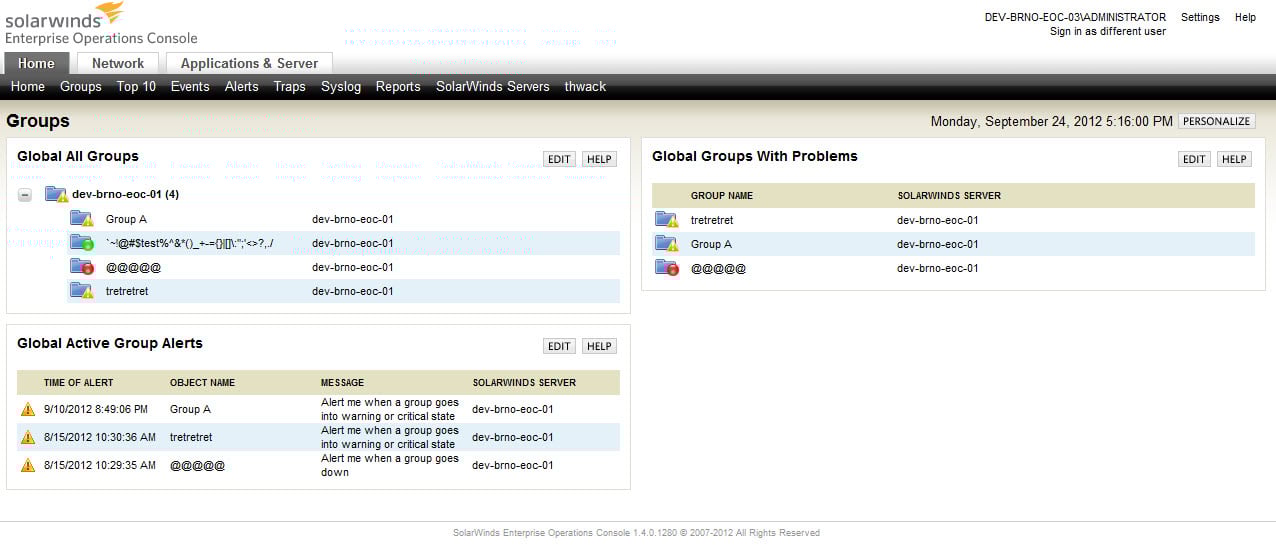The height and width of the screenshot is (549, 1276).
Task: Open the Events menu item
Action: coord(190,87)
